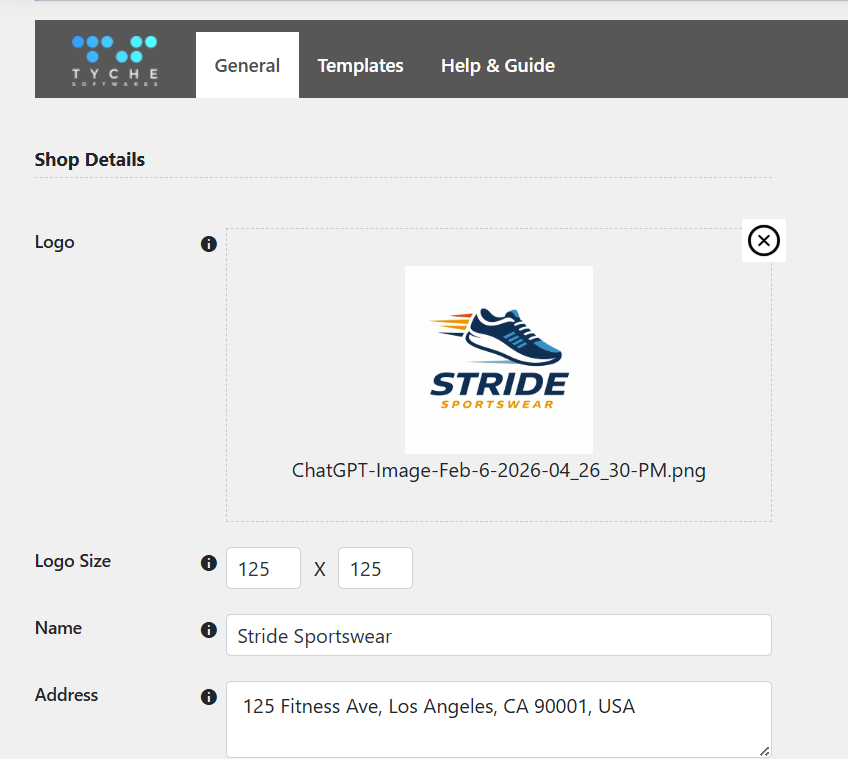The image size is (848, 759).
Task: Click the Logo field label
Action: (x=55, y=243)
